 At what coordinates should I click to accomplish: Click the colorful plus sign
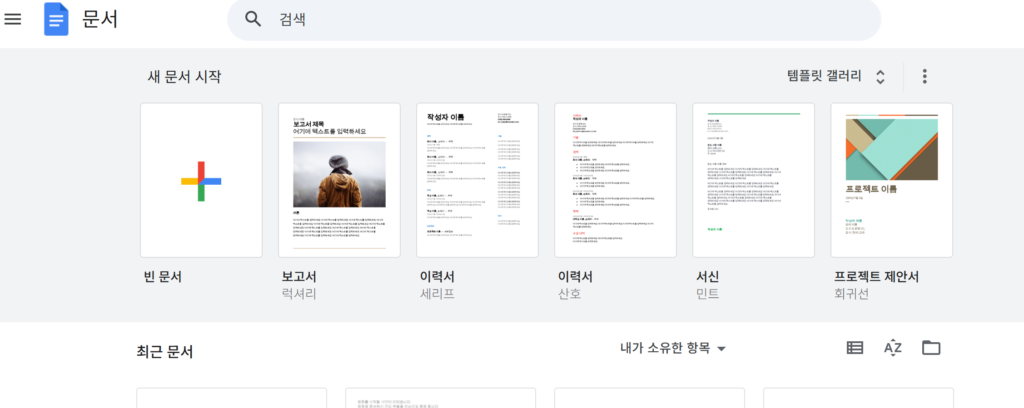[201, 181]
